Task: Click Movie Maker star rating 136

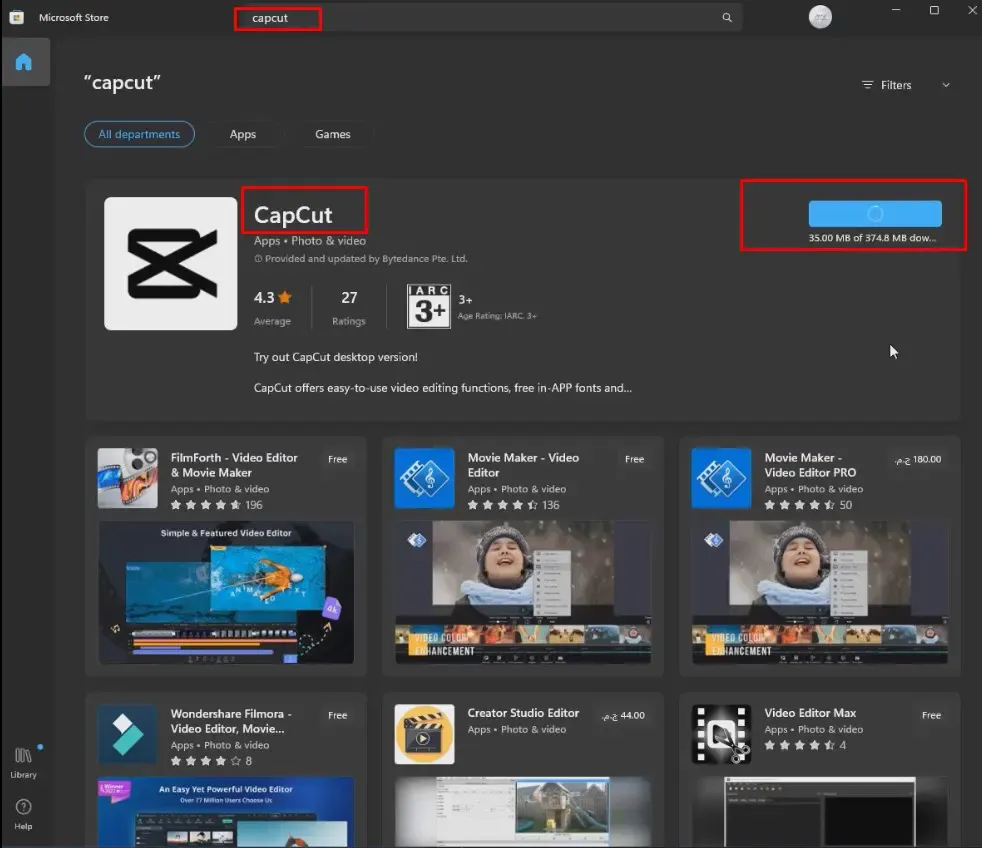Action: pyautogui.click(x=514, y=505)
